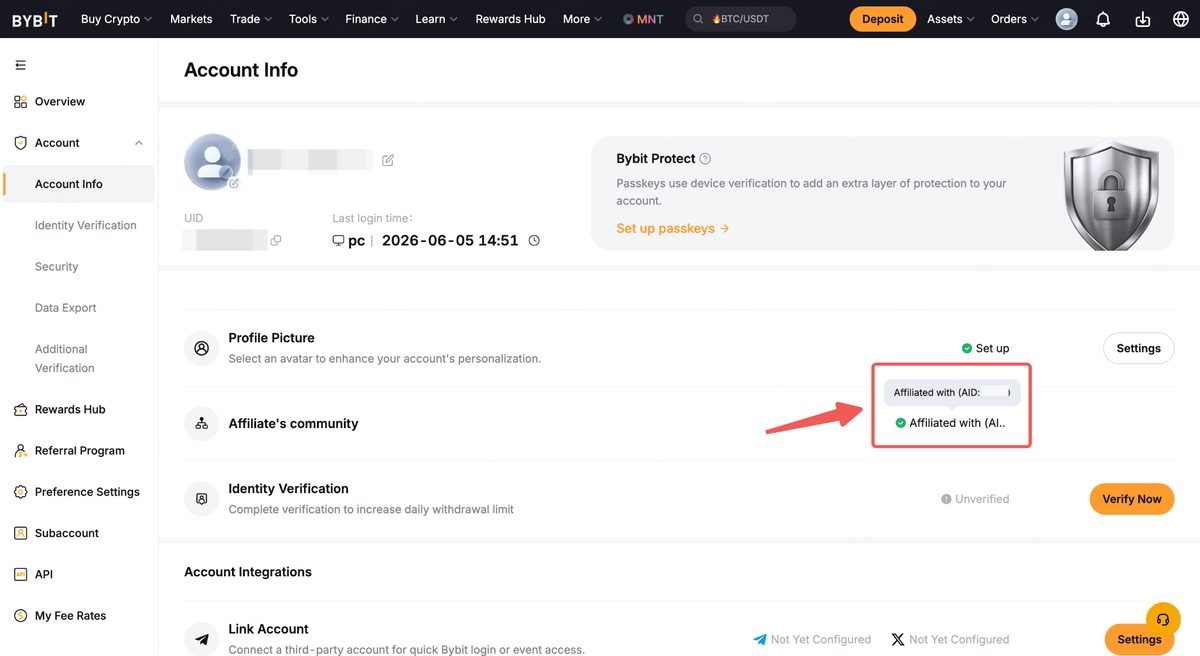This screenshot has width=1200, height=656.
Task: Open the support headset chat icon
Action: click(x=1163, y=620)
